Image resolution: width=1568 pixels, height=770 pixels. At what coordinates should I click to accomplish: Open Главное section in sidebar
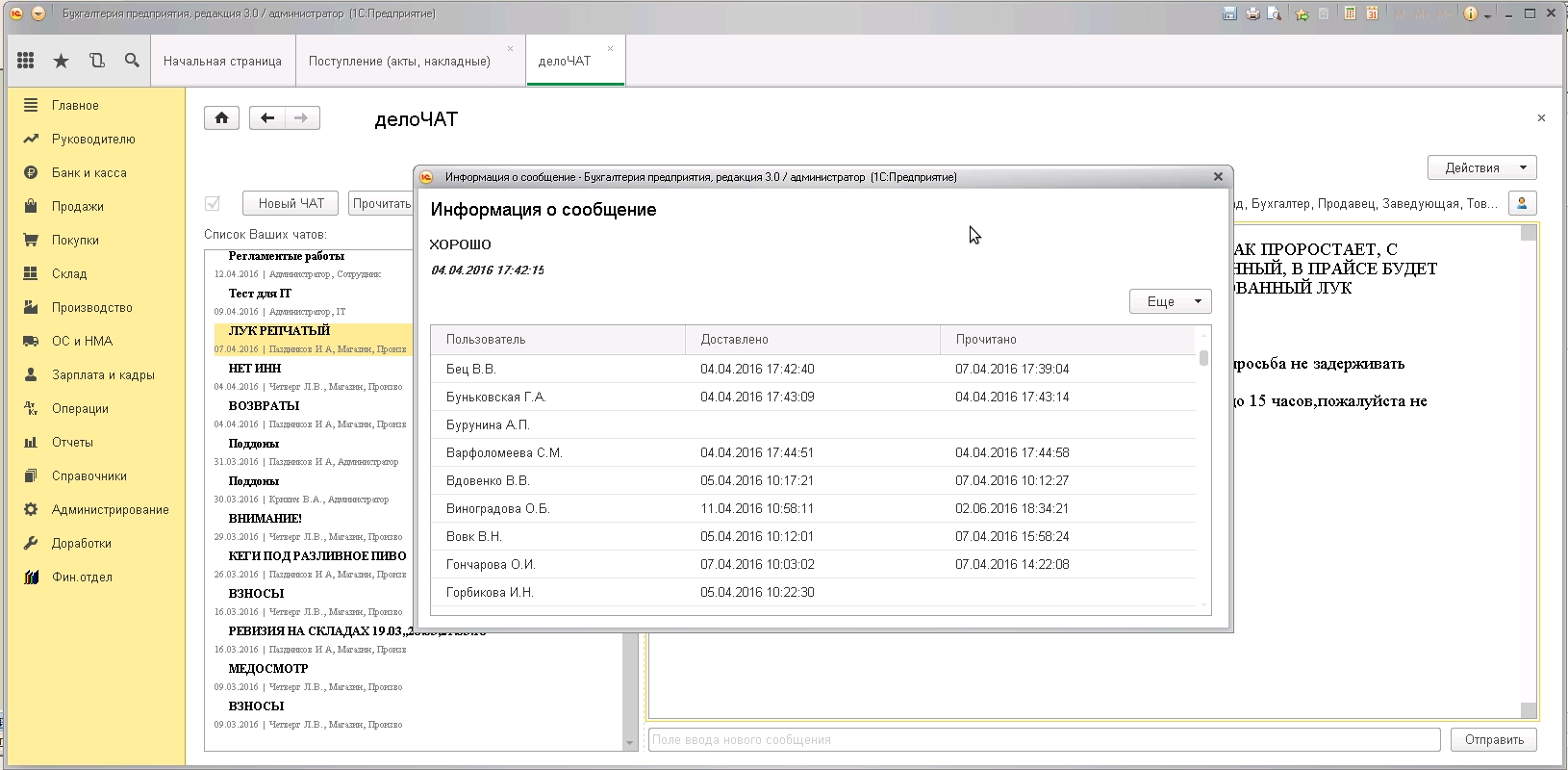click(x=75, y=105)
